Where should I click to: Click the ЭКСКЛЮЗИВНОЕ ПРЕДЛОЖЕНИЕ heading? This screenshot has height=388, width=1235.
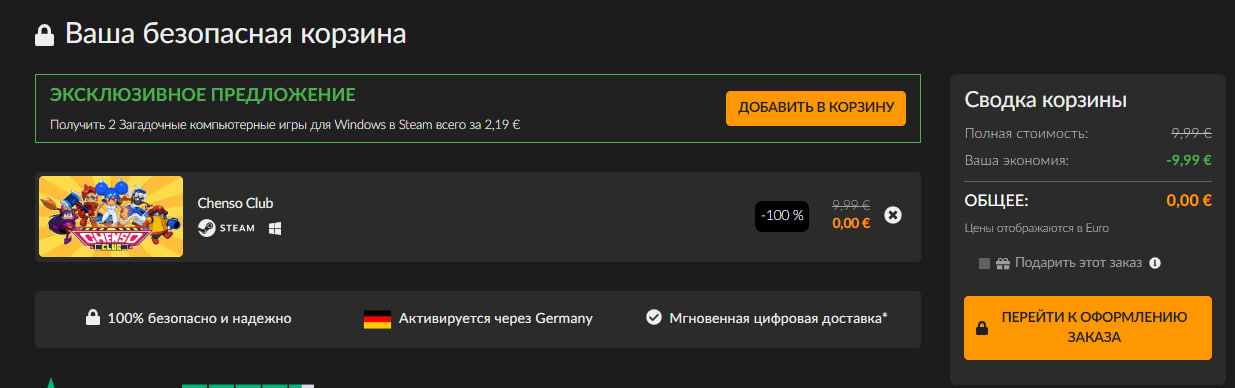click(203, 95)
